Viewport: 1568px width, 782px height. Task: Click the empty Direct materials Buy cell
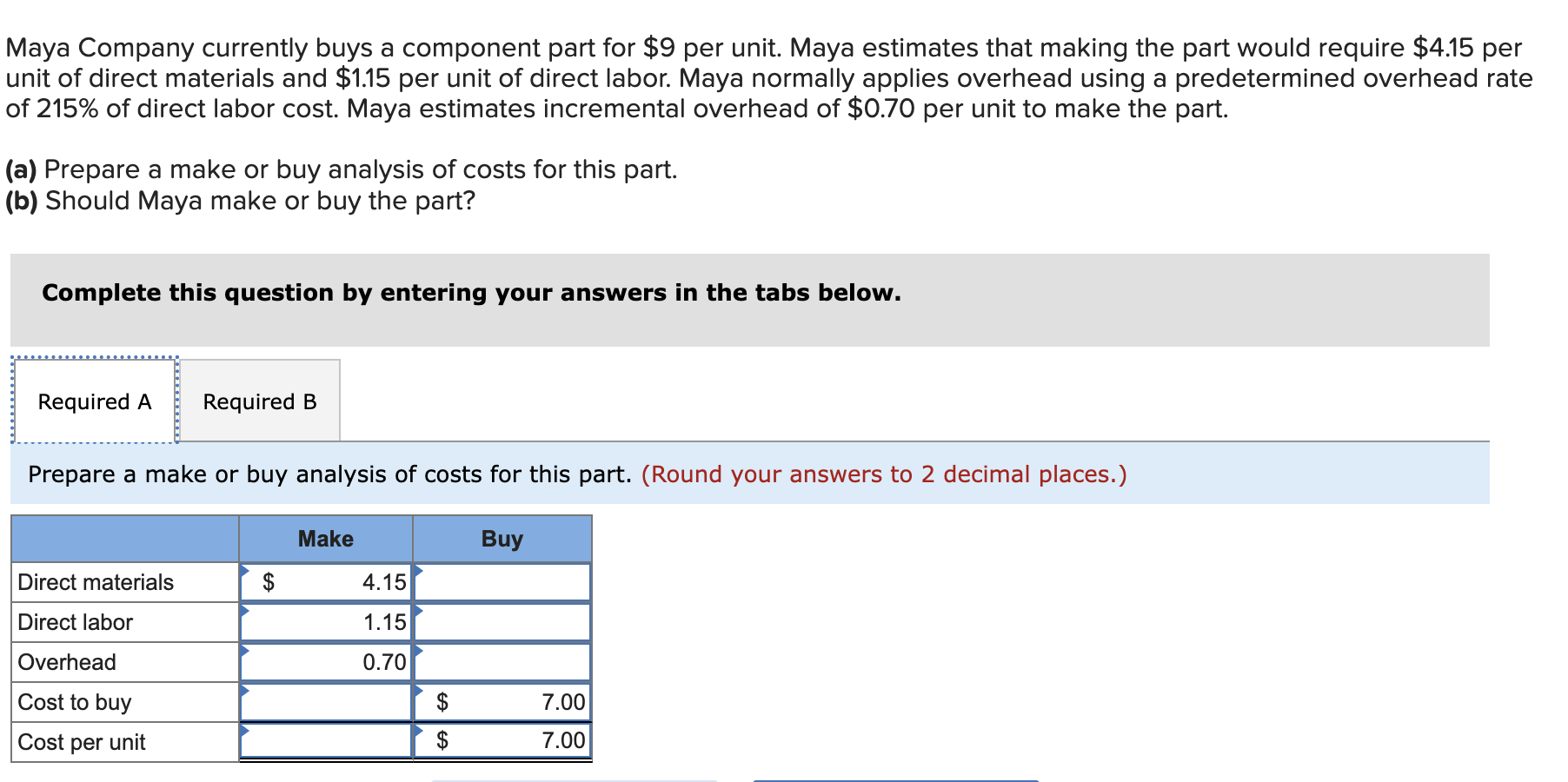504,581
